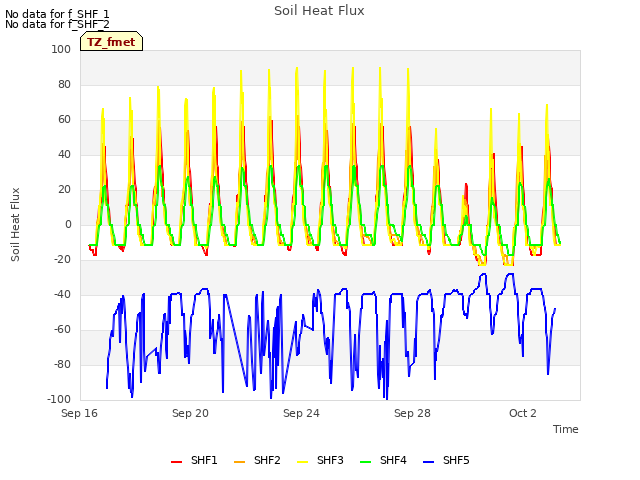
Task: Click the -40 y-axis tick label
Action: 63,295
